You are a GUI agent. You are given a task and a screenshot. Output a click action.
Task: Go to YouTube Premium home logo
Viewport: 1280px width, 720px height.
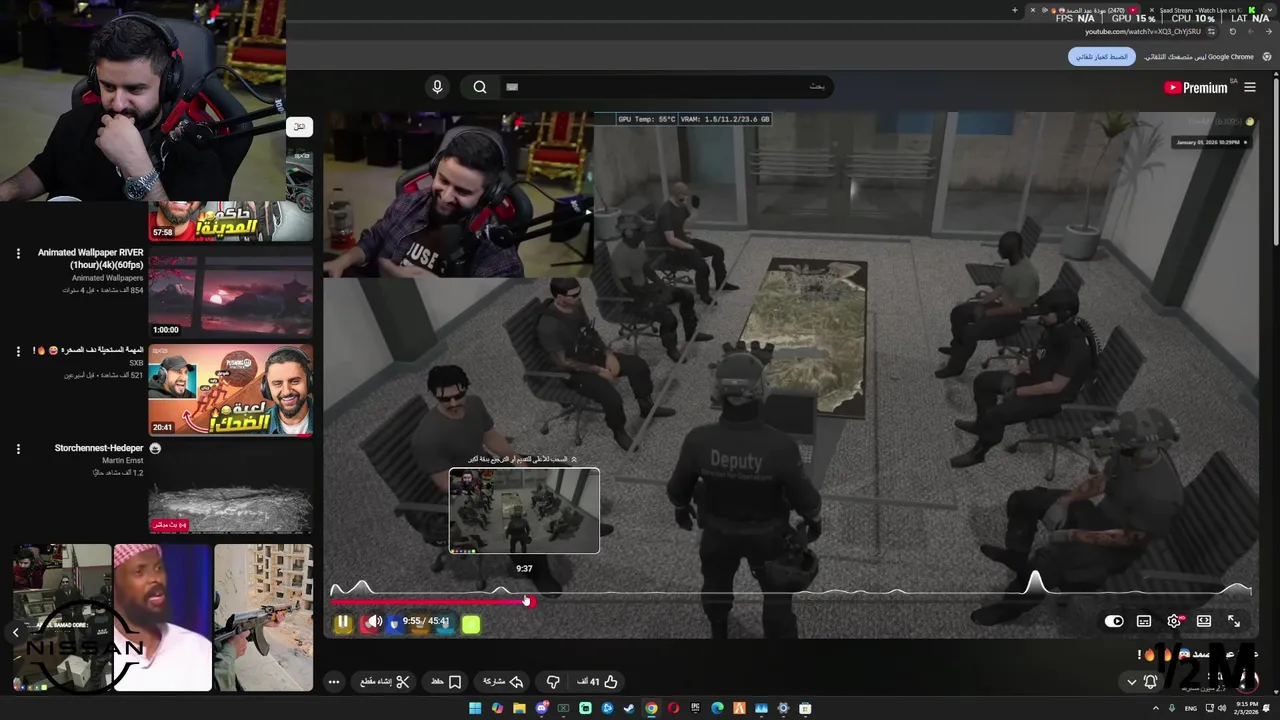tap(1195, 87)
